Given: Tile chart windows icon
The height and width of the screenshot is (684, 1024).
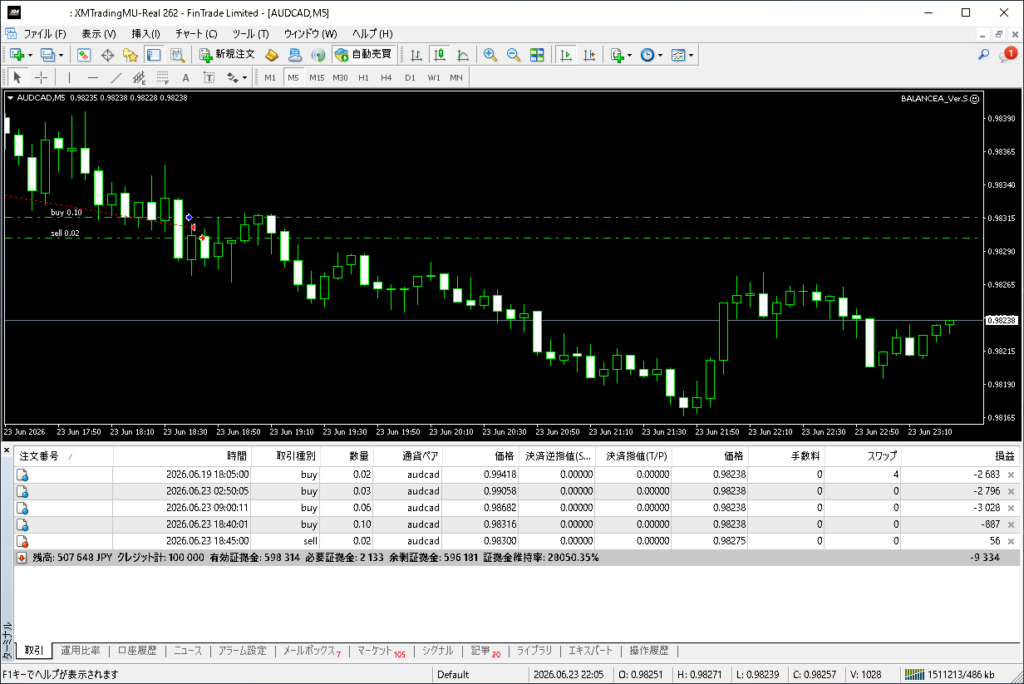Looking at the screenshot, I should [x=537, y=56].
